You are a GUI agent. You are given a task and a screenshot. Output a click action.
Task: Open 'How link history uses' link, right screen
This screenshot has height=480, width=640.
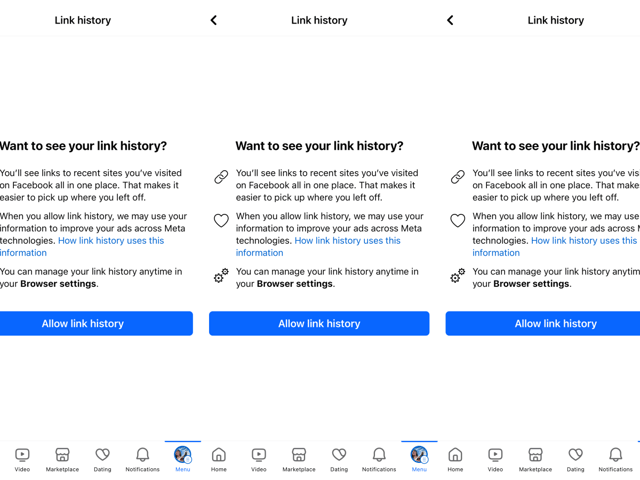(555, 247)
